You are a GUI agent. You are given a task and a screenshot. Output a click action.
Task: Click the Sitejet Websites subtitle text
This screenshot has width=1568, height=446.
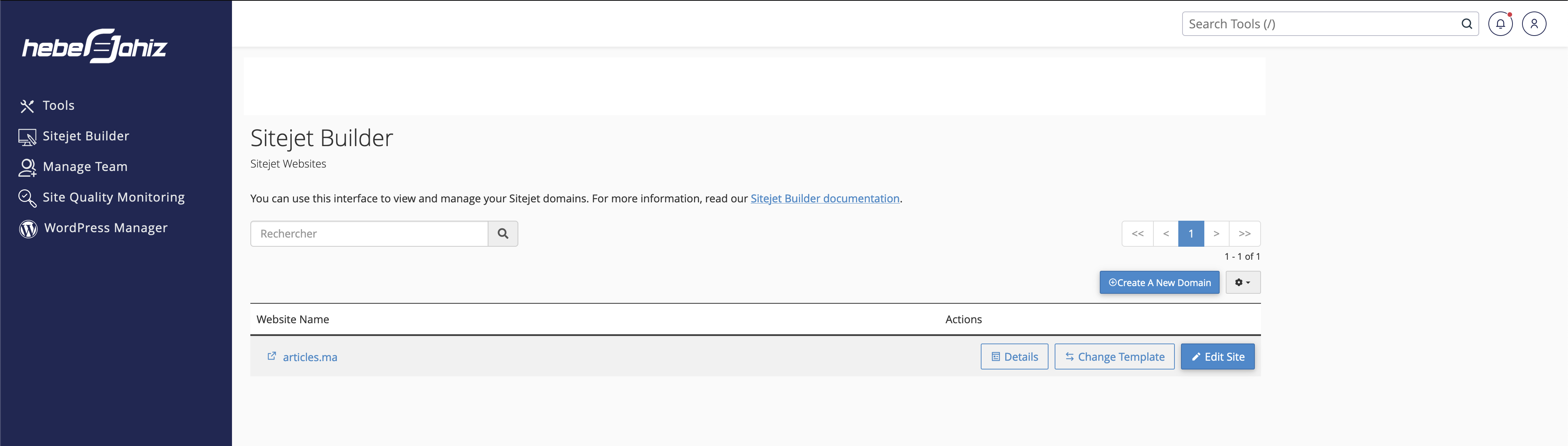(288, 164)
